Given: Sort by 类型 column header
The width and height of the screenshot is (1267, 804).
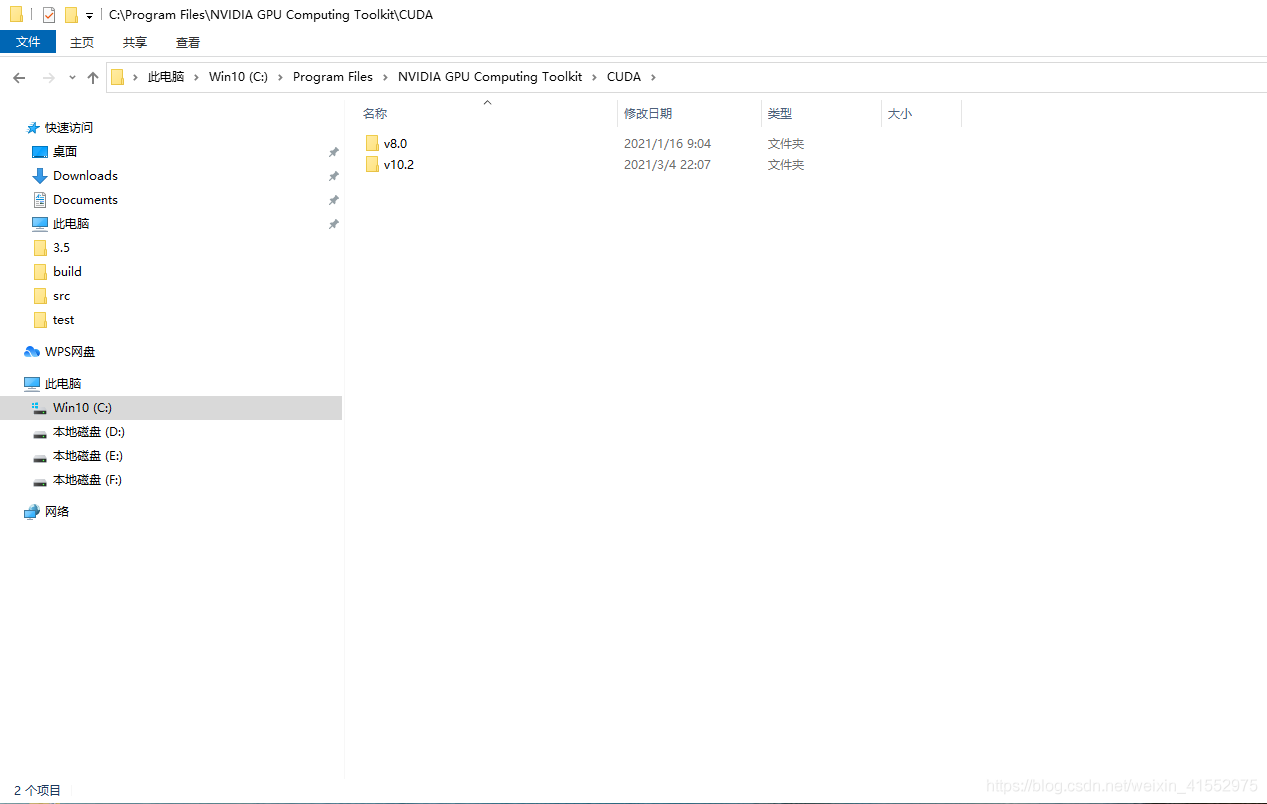Looking at the screenshot, I should tap(780, 114).
